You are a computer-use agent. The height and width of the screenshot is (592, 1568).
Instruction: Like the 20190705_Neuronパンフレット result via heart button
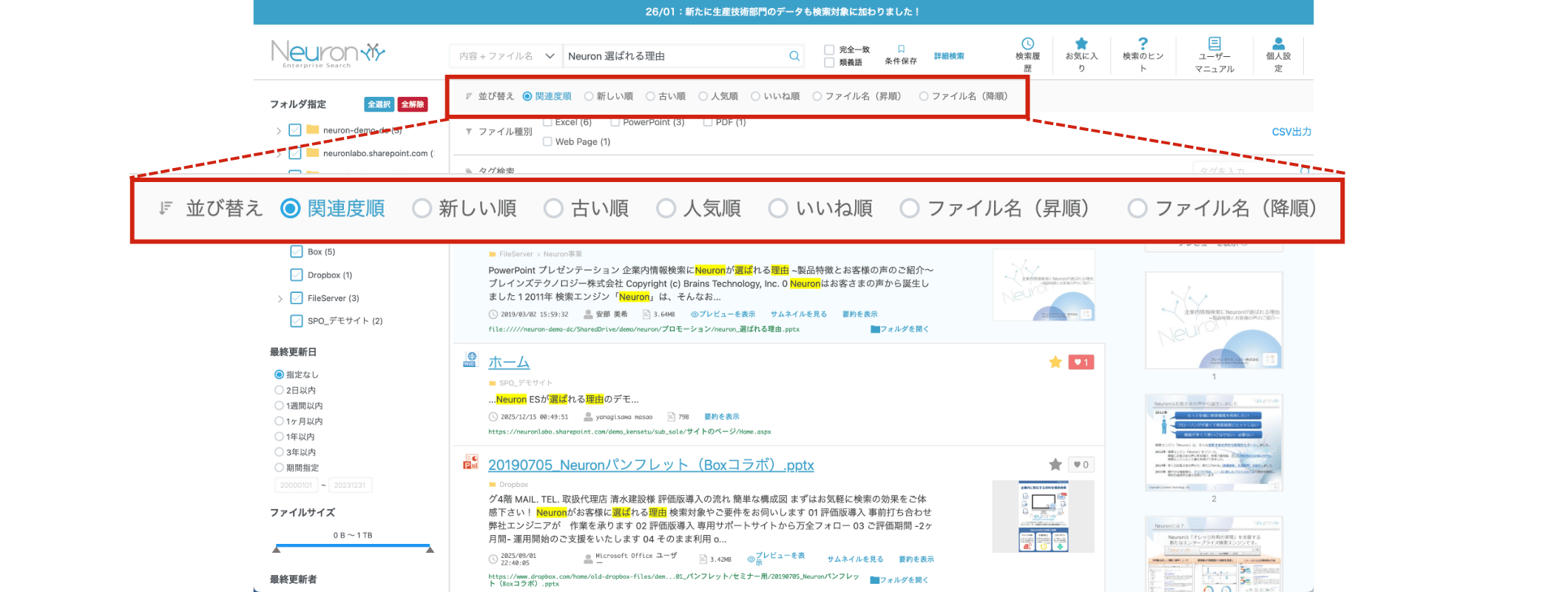click(1081, 465)
